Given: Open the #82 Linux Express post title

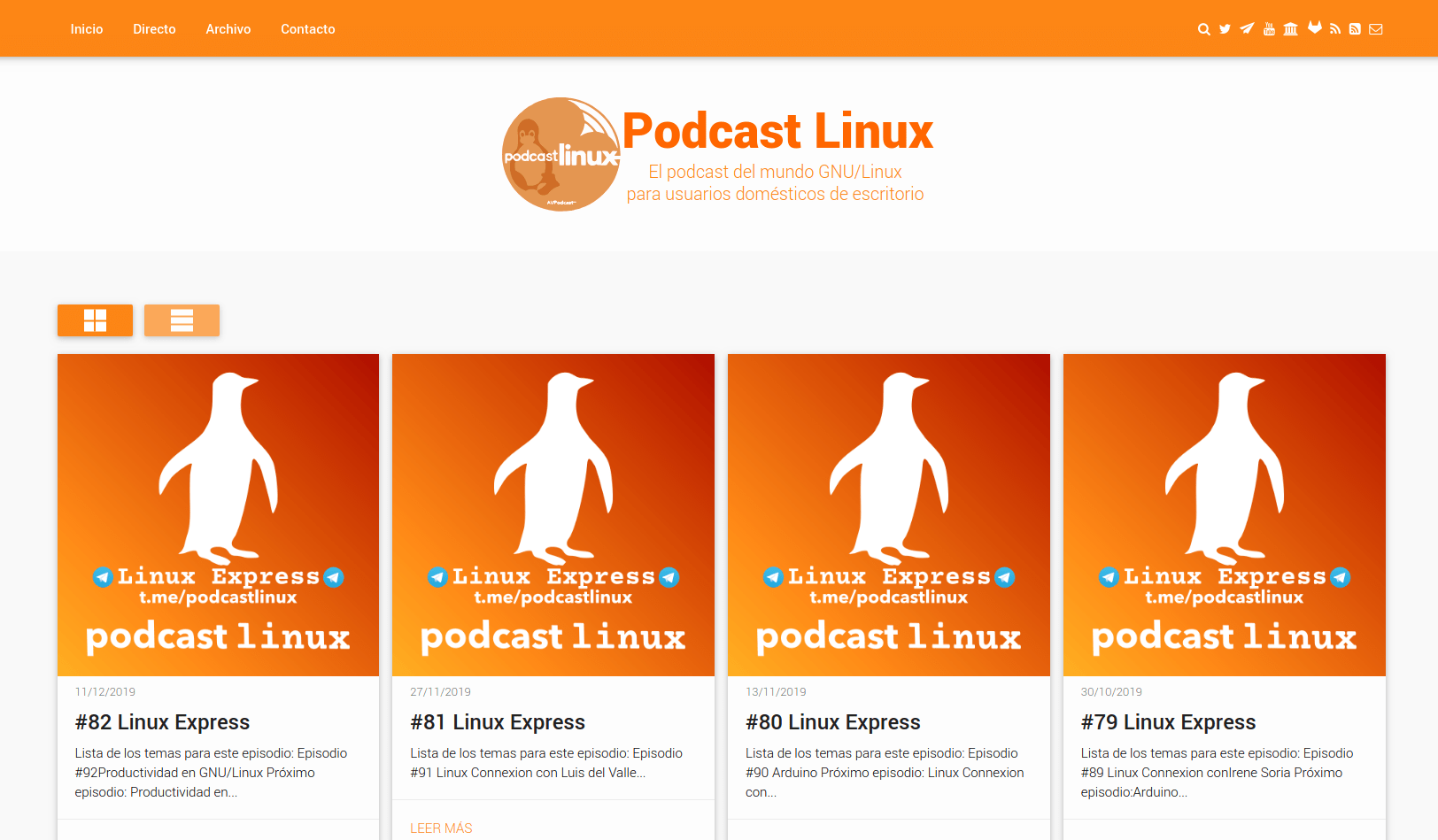Looking at the screenshot, I should (x=163, y=722).
